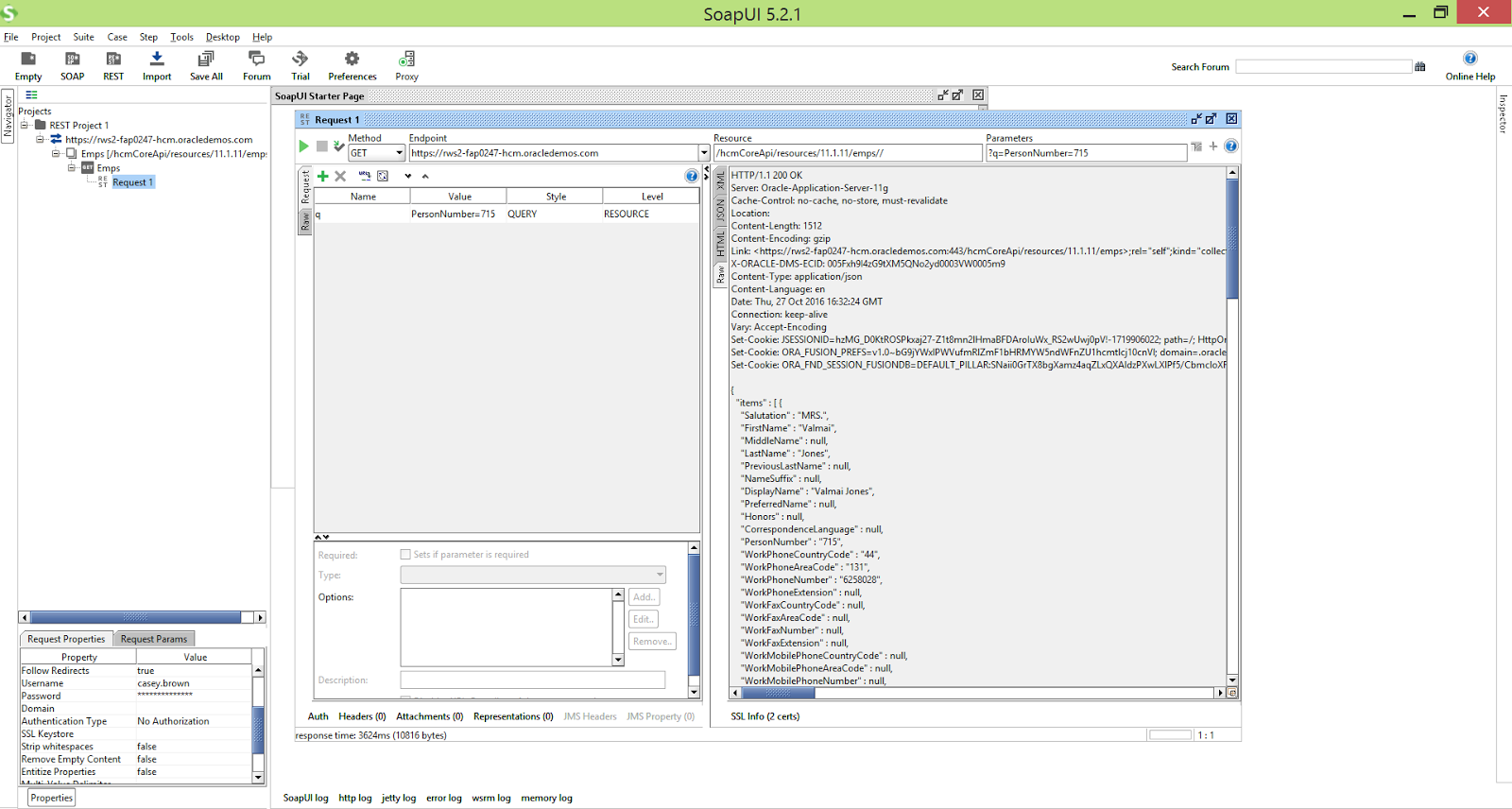This screenshot has width=1512, height=809.
Task: Open the http log
Action: click(x=355, y=798)
